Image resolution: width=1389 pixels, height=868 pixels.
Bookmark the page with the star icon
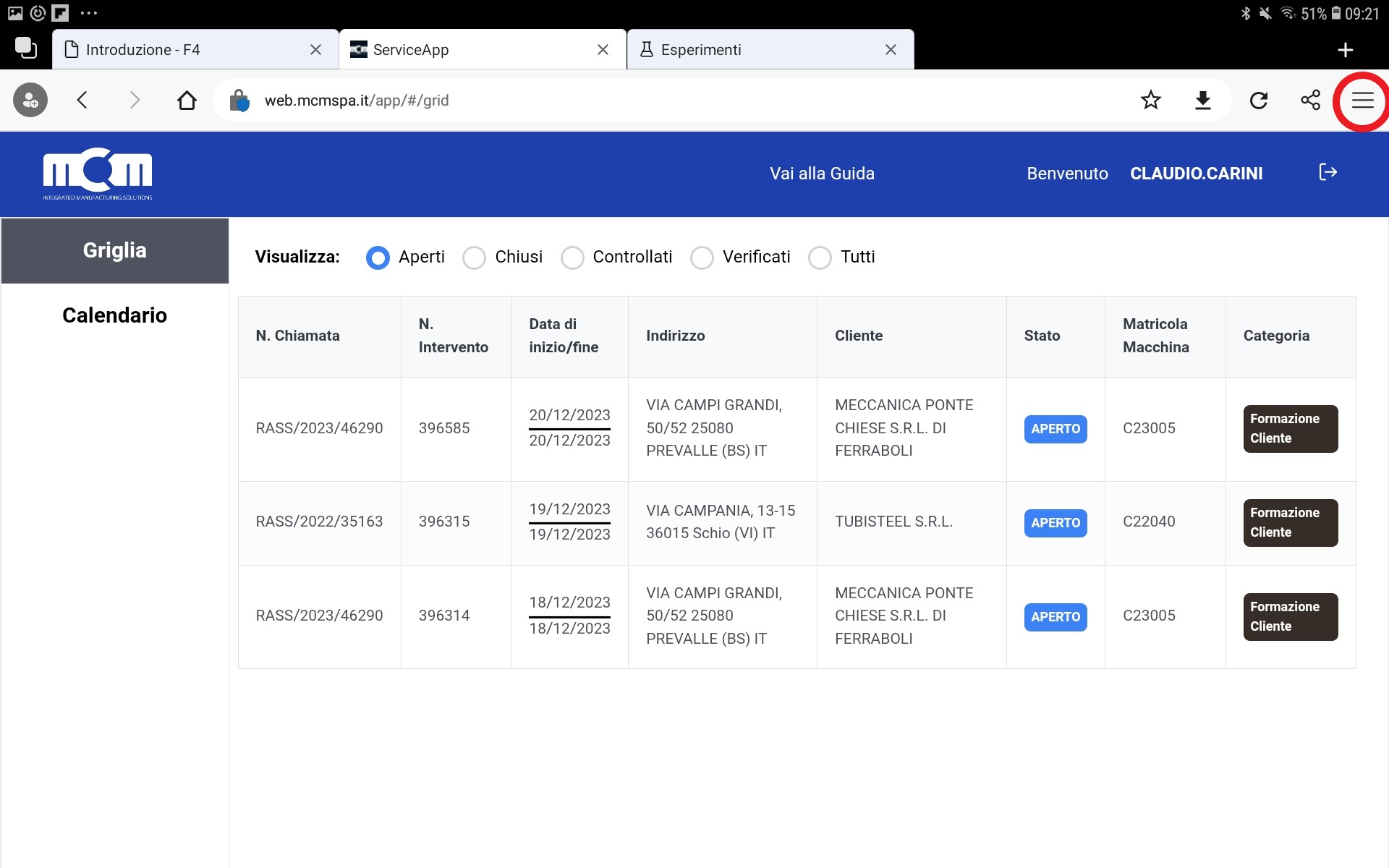coord(1150,101)
